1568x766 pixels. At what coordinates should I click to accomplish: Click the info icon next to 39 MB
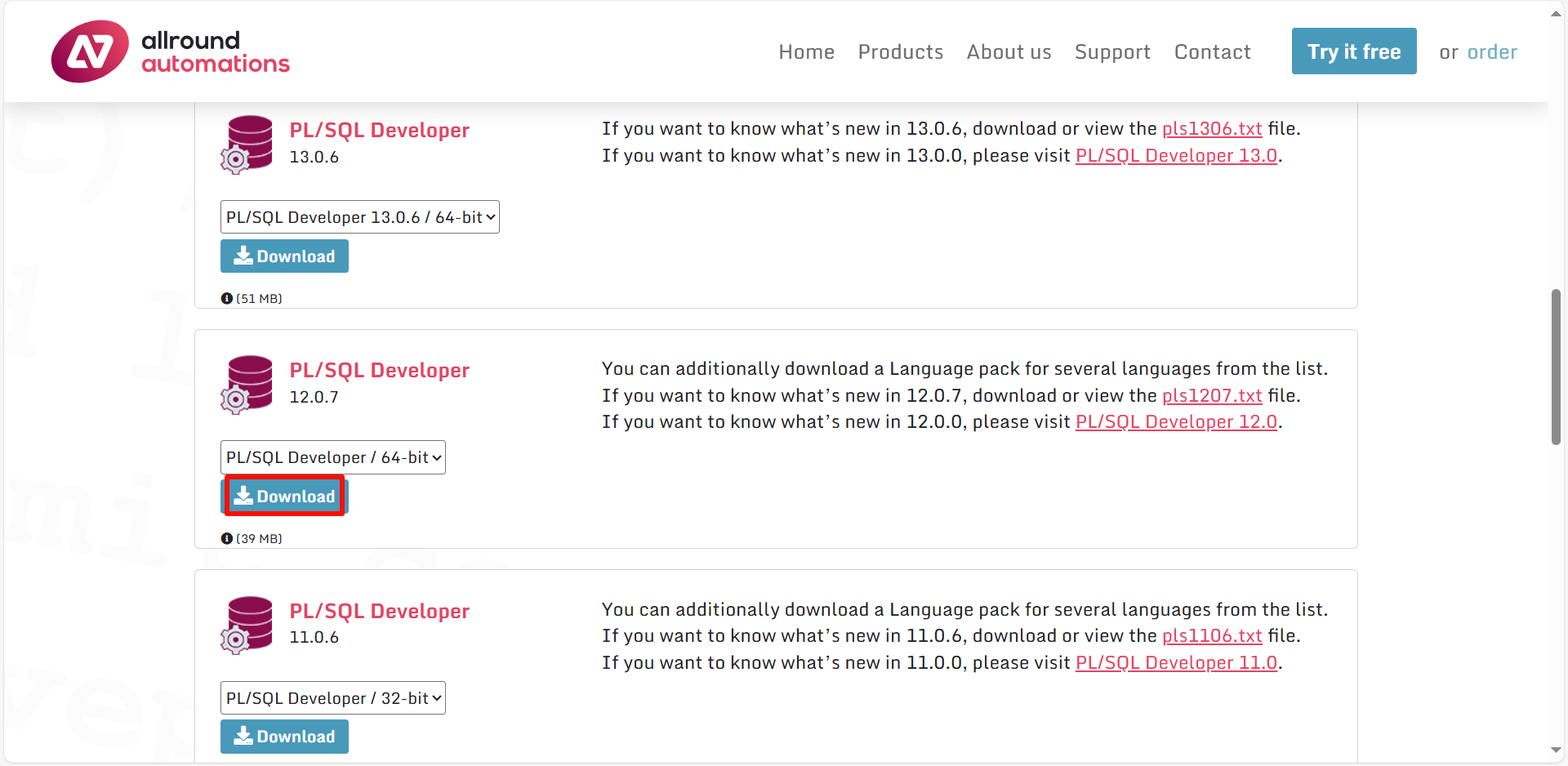coord(227,539)
